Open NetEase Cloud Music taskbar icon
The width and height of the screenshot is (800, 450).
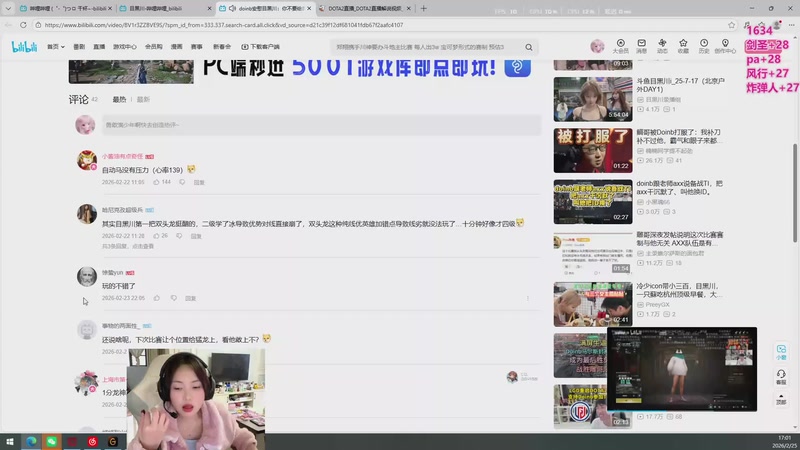tap(92, 442)
